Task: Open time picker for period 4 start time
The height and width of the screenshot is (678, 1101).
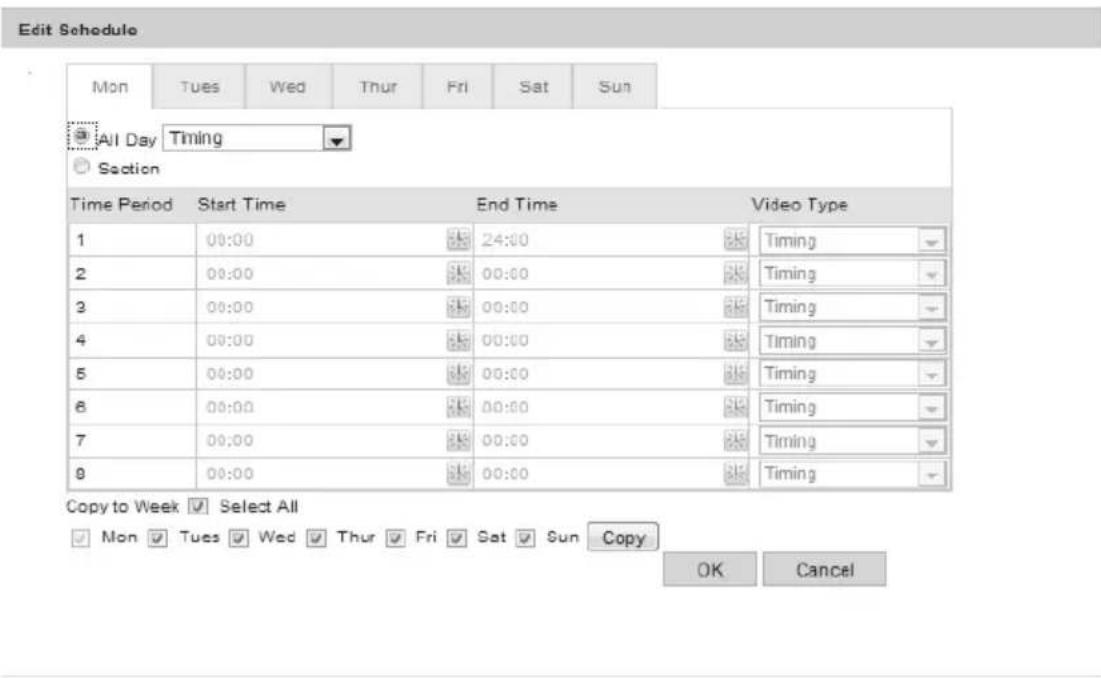Action: point(459,340)
